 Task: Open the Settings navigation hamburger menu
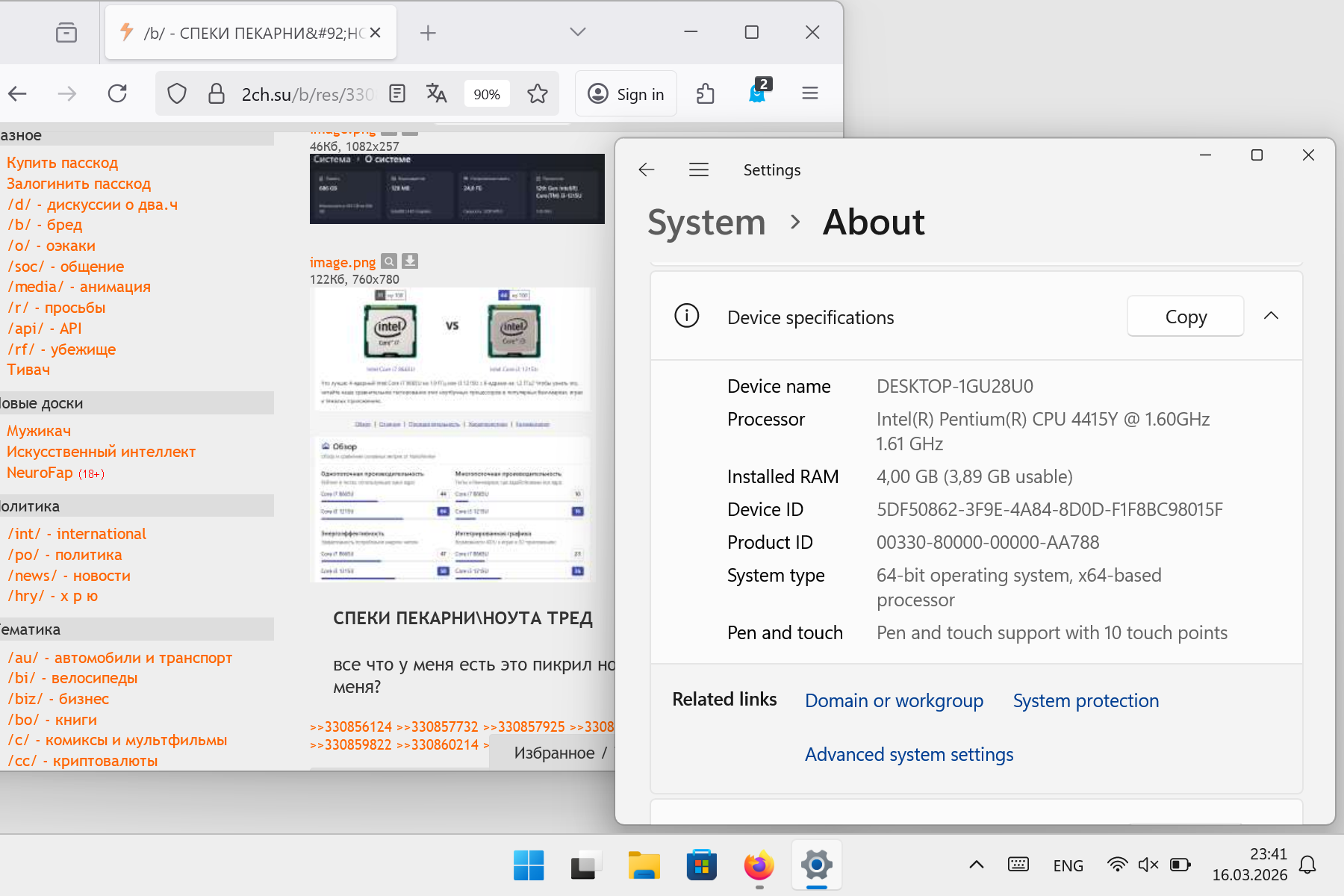tap(699, 170)
